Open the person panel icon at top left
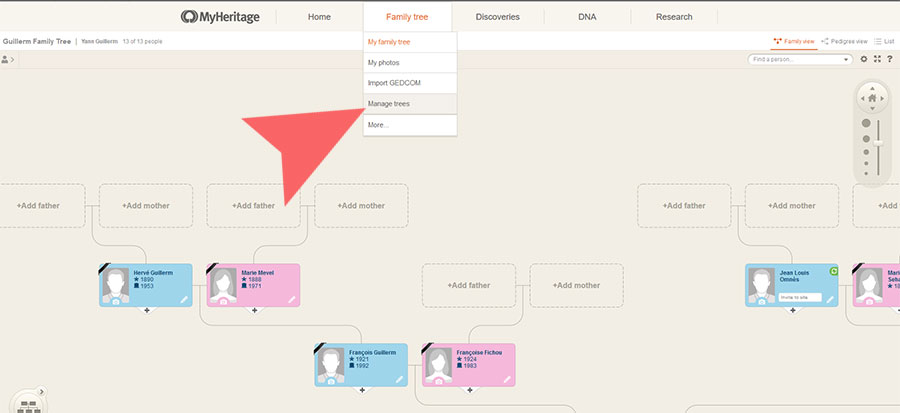 7,59
